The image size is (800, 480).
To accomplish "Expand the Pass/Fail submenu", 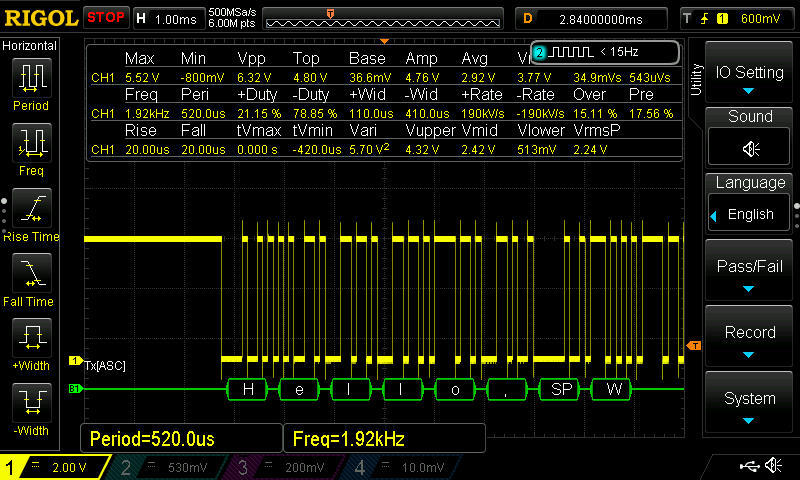I will 749,272.
